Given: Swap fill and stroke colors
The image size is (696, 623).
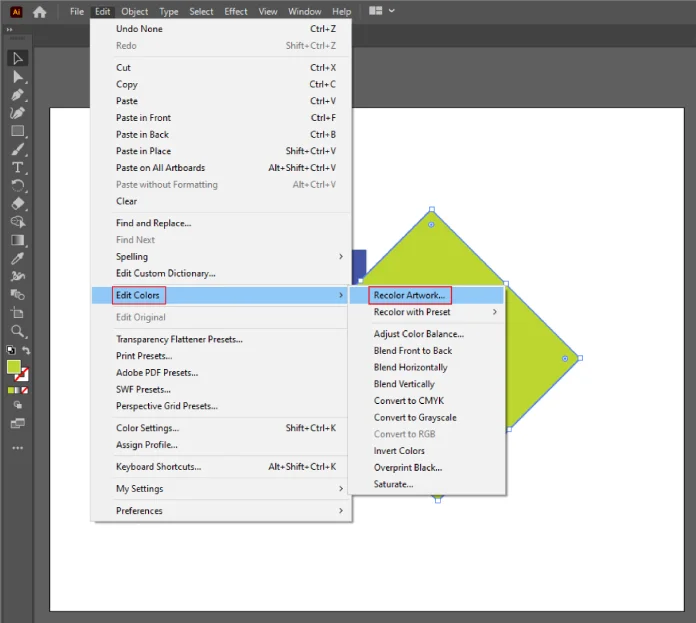Looking at the screenshot, I should click(x=27, y=351).
